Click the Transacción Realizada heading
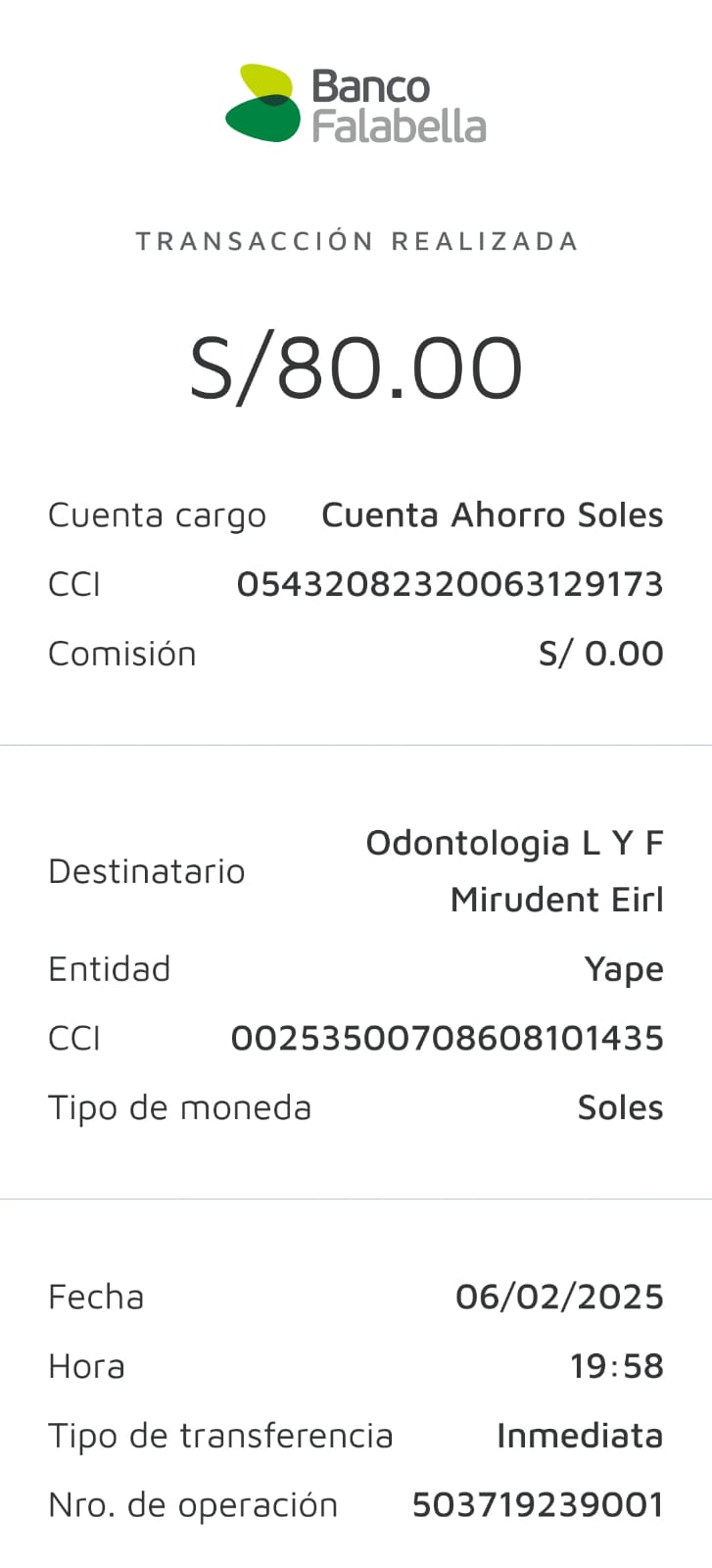The width and height of the screenshot is (712, 1568). click(x=356, y=241)
